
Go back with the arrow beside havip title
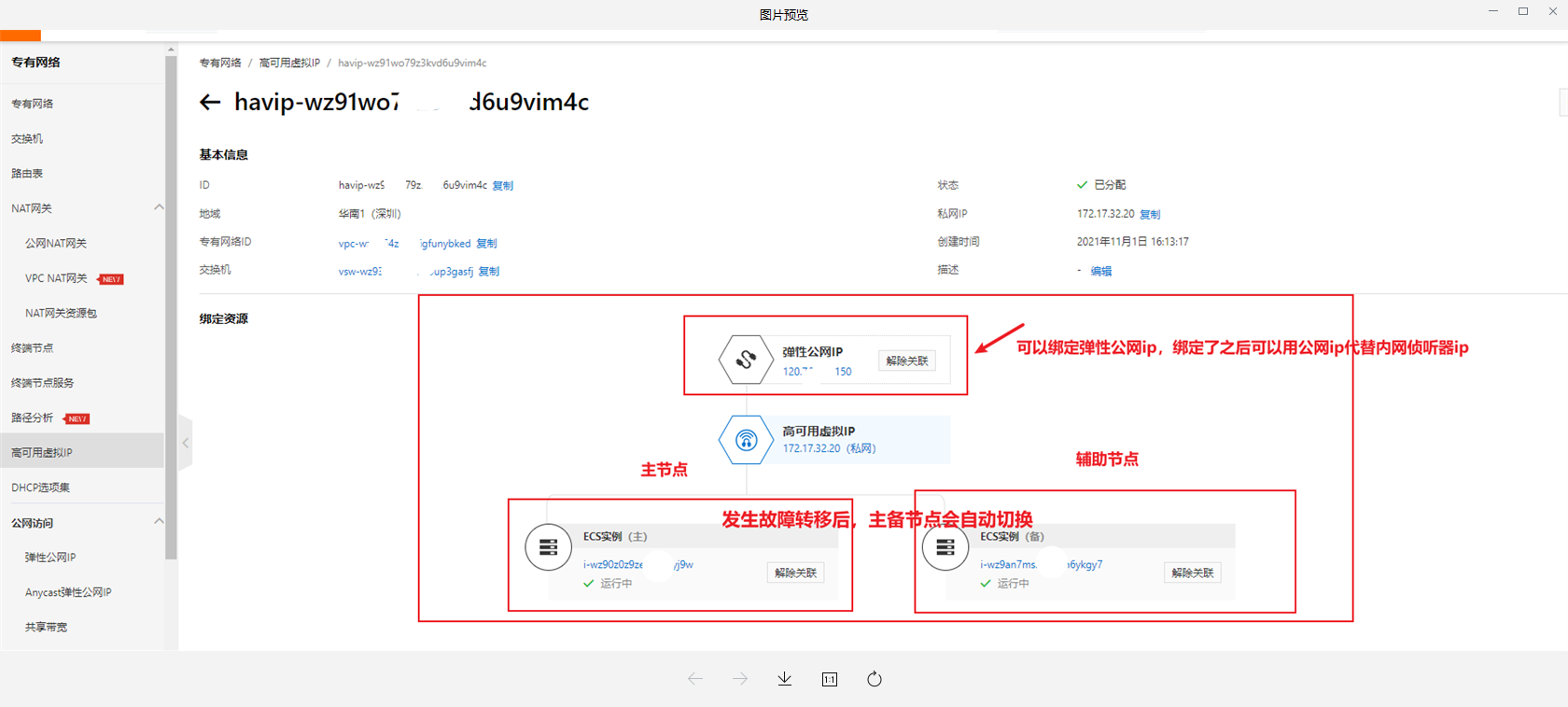(210, 103)
